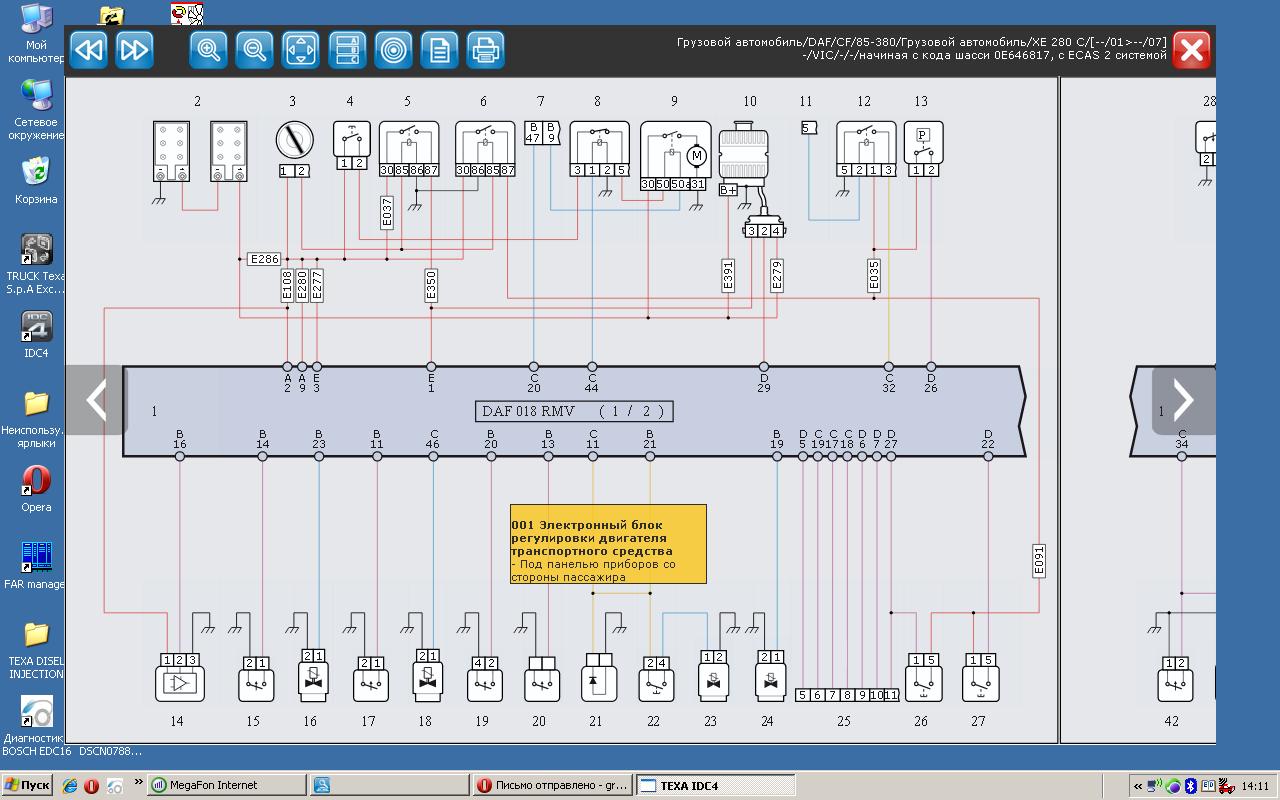Select relay component number 6
This screenshot has width=1280, height=800.
pyautogui.click(x=485, y=150)
